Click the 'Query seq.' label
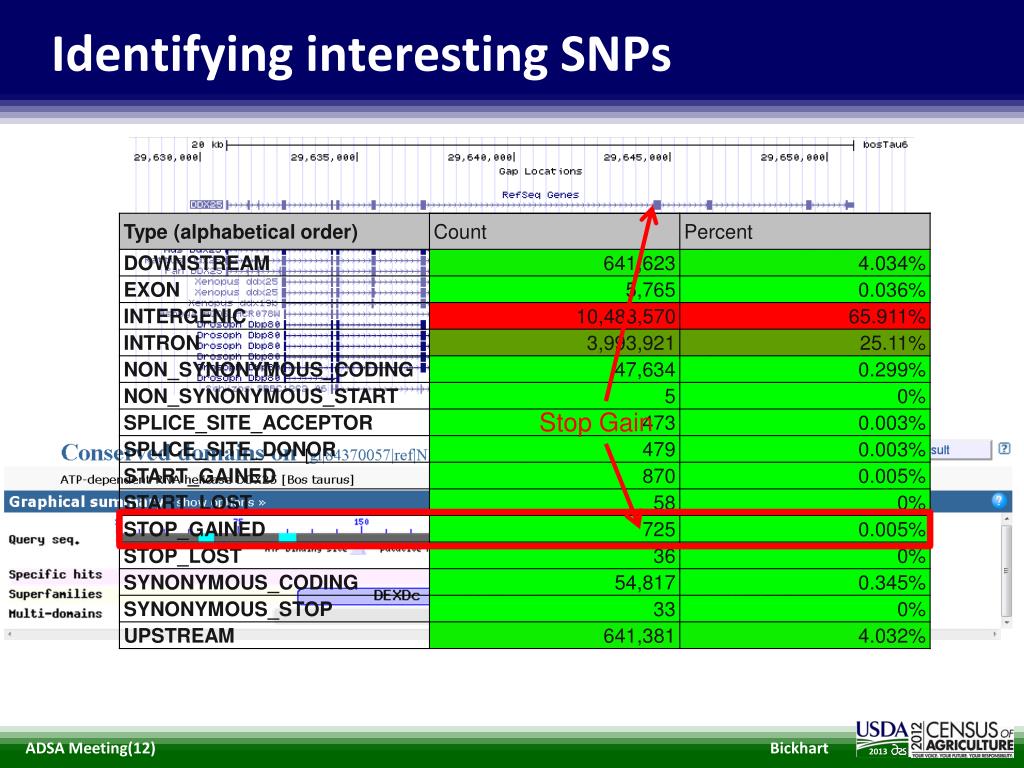The image size is (1024, 768). pos(44,539)
